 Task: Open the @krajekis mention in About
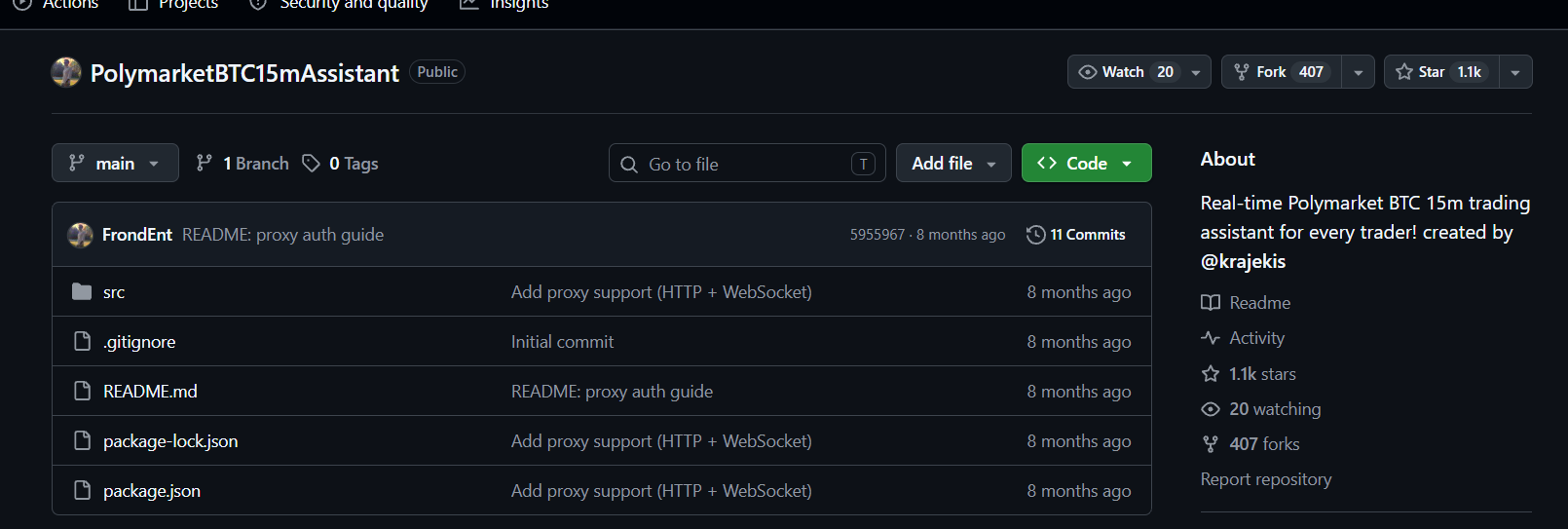click(x=1243, y=261)
